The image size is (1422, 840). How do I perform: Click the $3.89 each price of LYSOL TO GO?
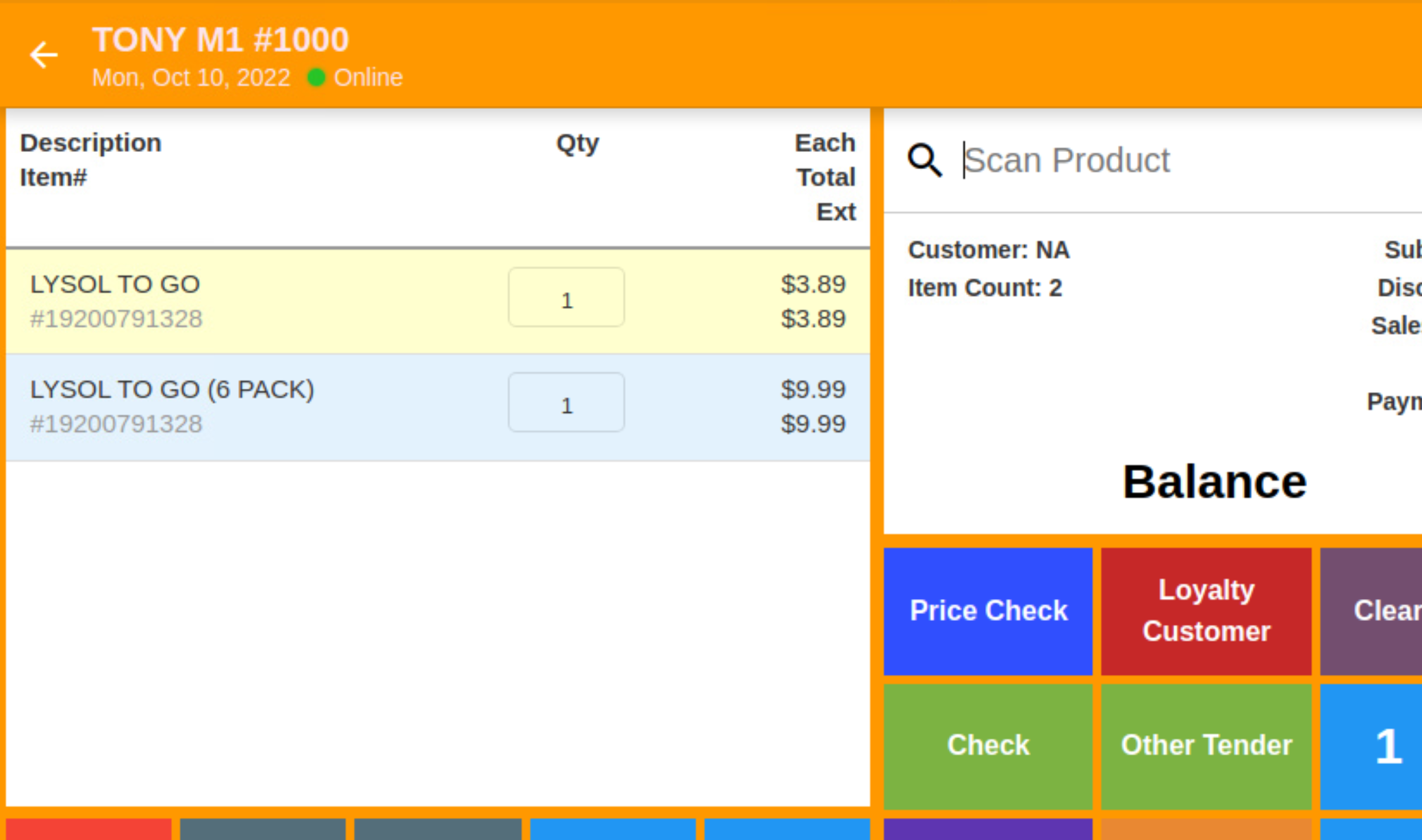pos(813,284)
